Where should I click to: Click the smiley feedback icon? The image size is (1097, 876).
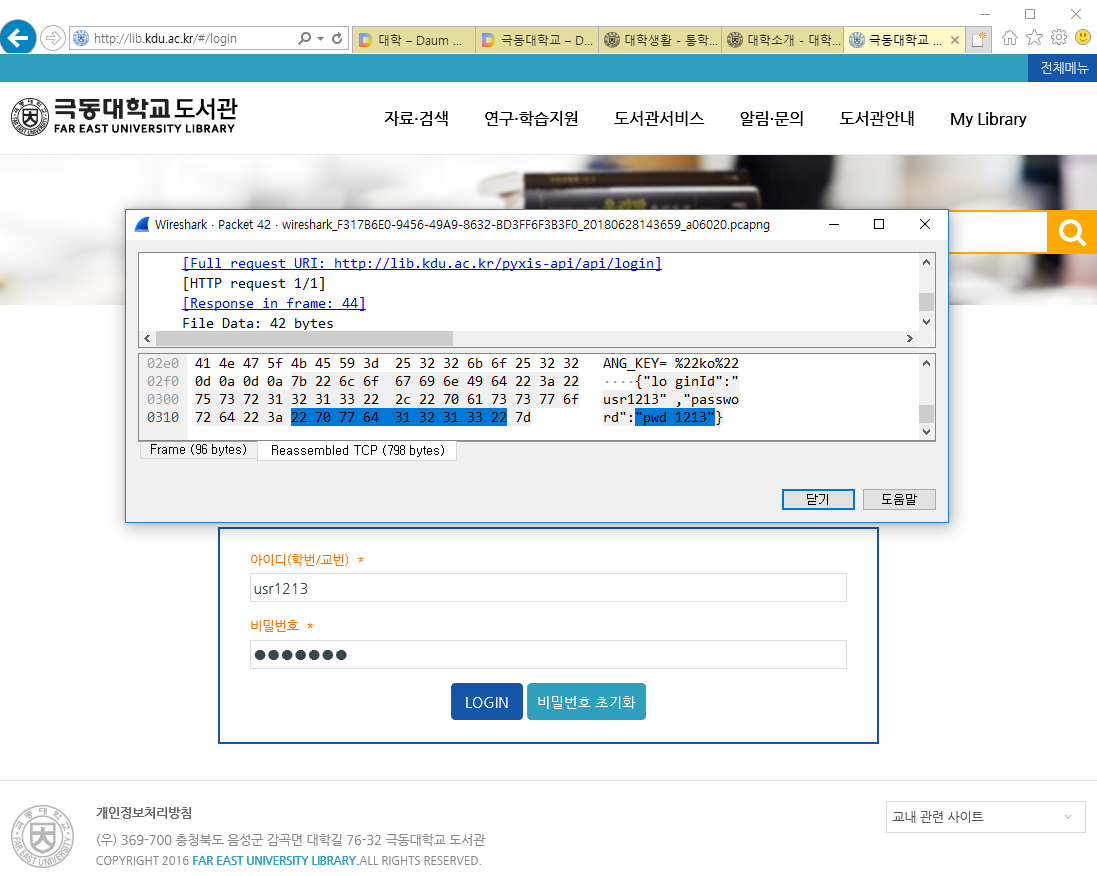[1083, 38]
